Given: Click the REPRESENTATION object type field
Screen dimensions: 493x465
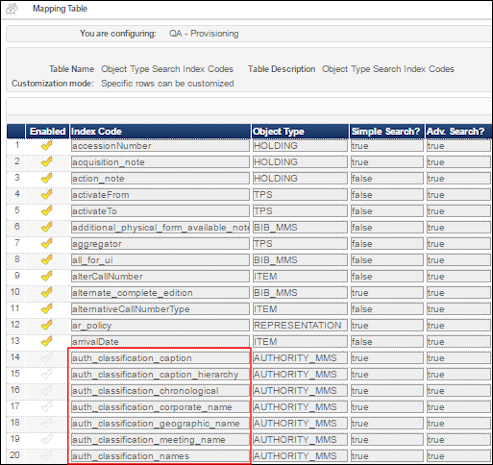Looking at the screenshot, I should pyautogui.click(x=300, y=325).
